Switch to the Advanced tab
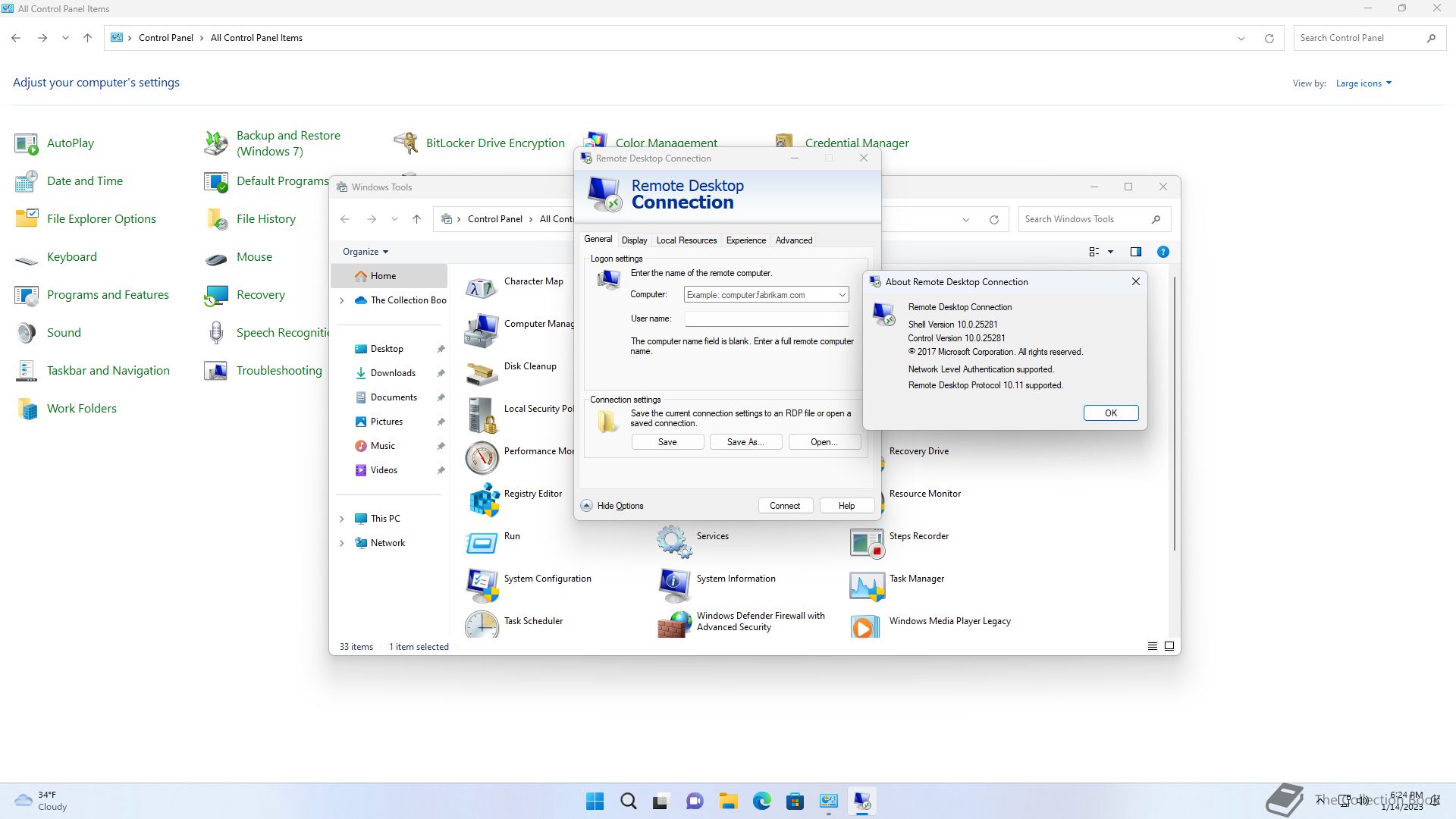This screenshot has width=1456, height=819. click(794, 240)
